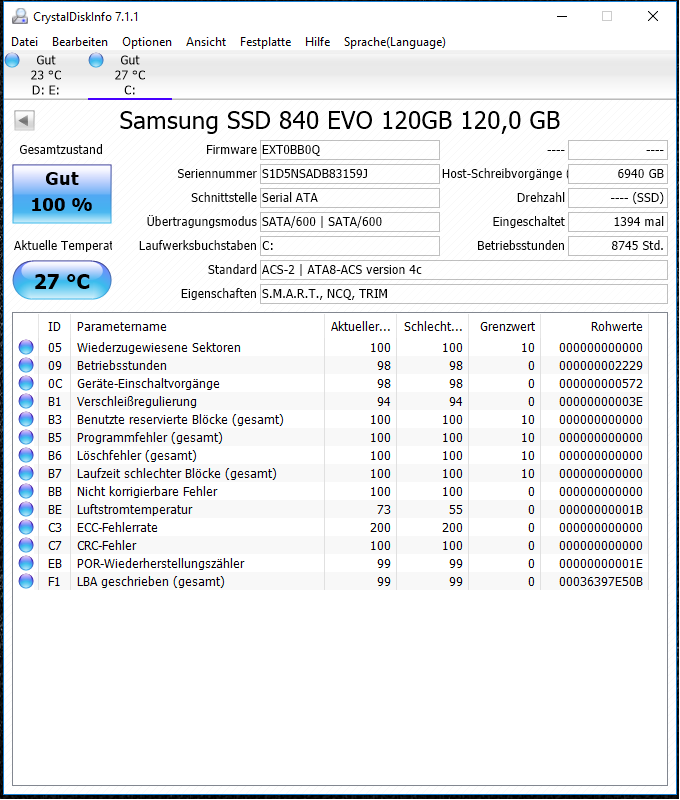Click status orb of POR-Wiederherstellungszähler row
The height and width of the screenshot is (800, 680).
[x=26, y=563]
